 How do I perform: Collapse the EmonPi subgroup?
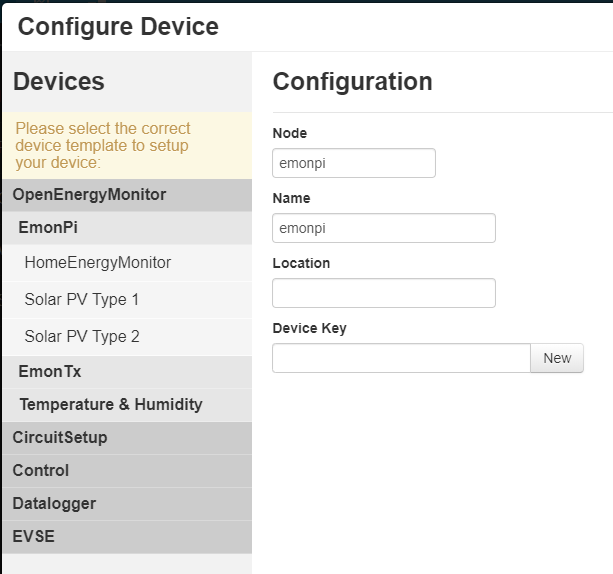click(x=127, y=228)
